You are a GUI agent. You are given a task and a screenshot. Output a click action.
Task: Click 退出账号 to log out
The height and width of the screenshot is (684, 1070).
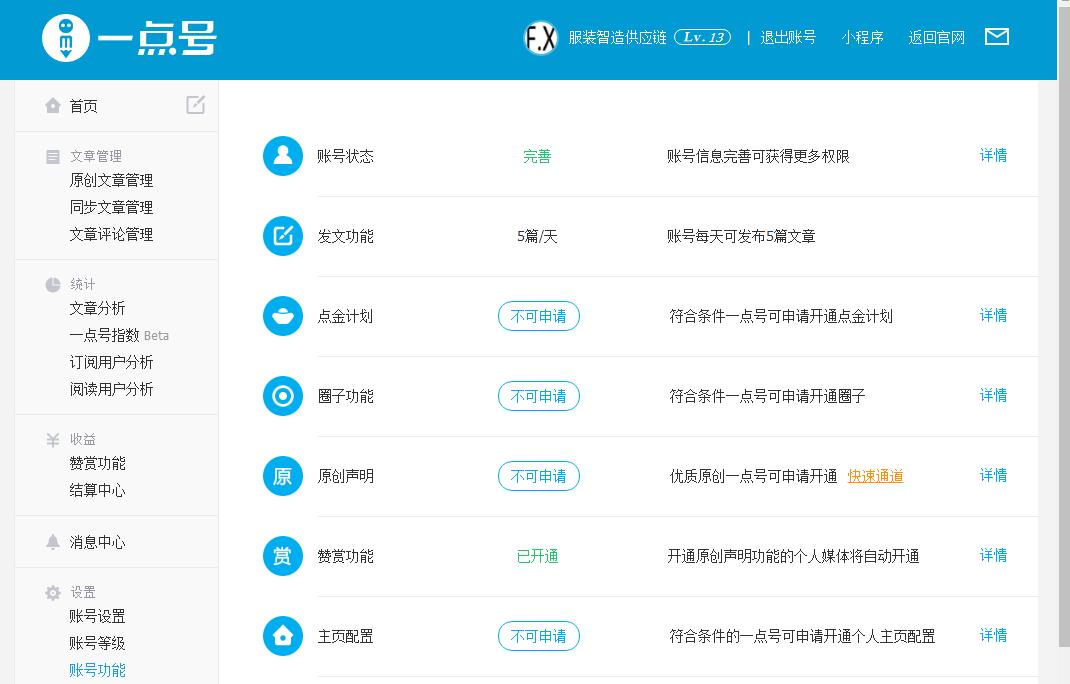(x=789, y=37)
